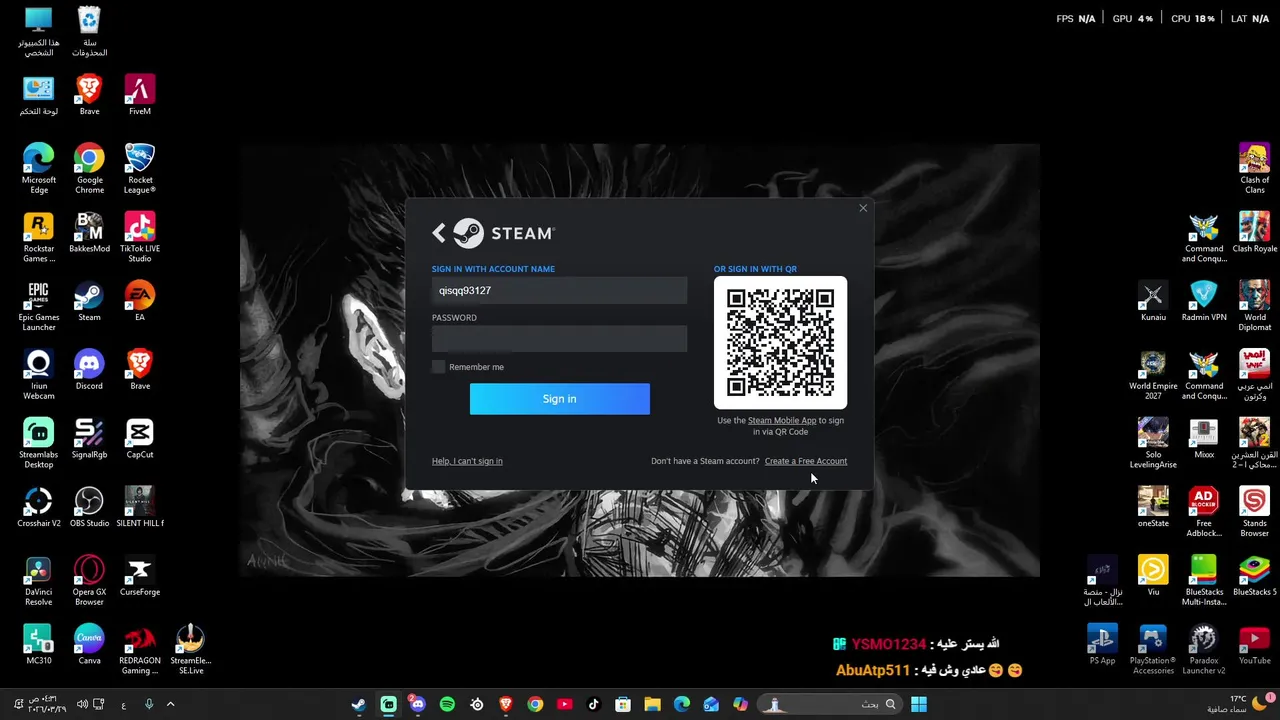The height and width of the screenshot is (720, 1280).
Task: Open the PlayStation Accessories shortcut
Action: click(1153, 649)
